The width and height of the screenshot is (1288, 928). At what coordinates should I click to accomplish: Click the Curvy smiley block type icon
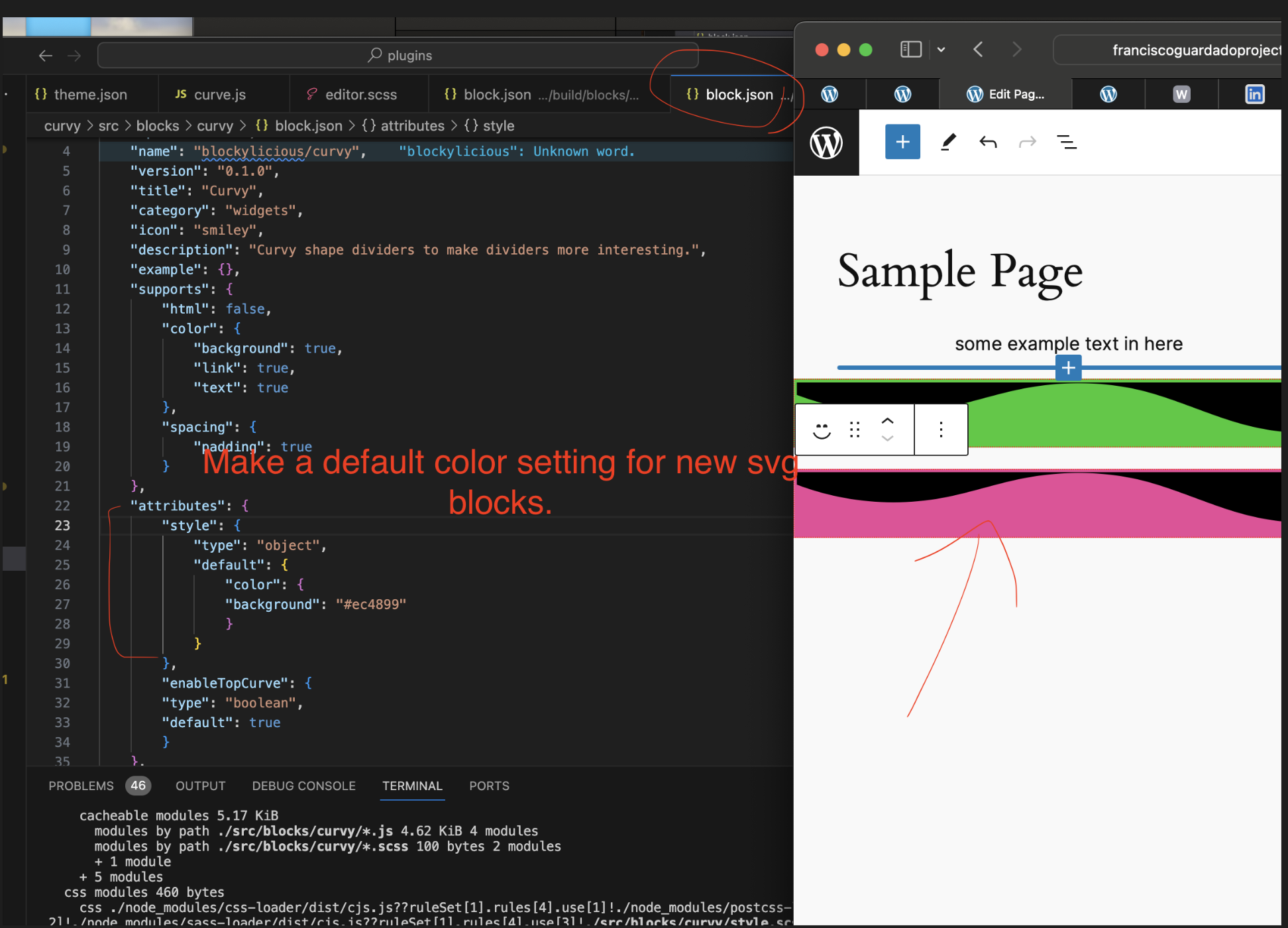point(822,430)
